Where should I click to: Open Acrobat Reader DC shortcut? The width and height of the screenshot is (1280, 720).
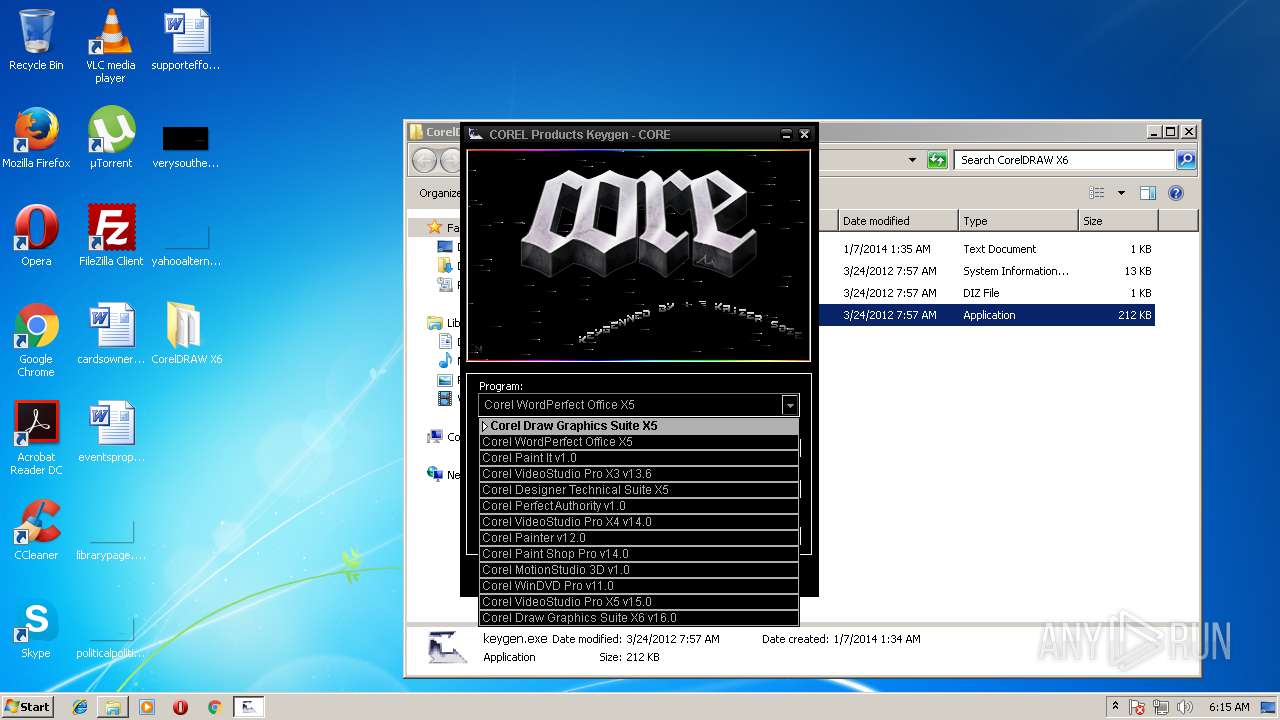[36, 438]
